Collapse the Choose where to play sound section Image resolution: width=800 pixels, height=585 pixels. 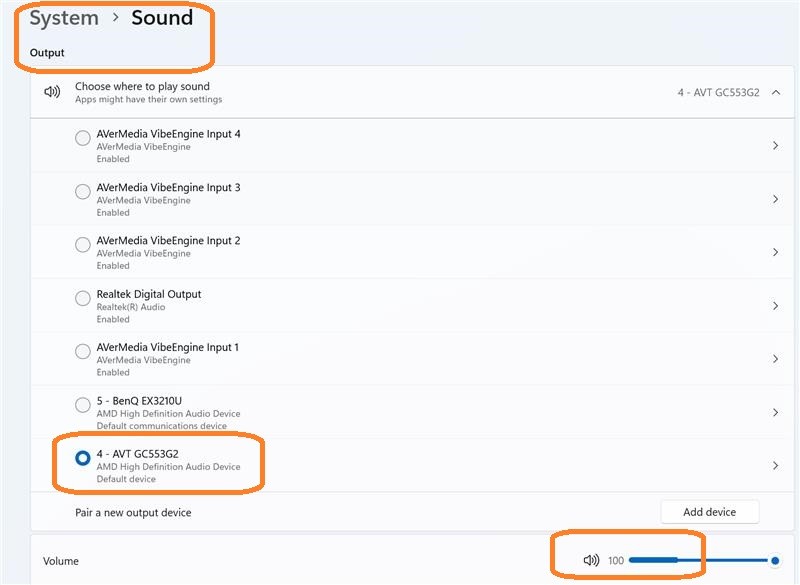tap(776, 92)
